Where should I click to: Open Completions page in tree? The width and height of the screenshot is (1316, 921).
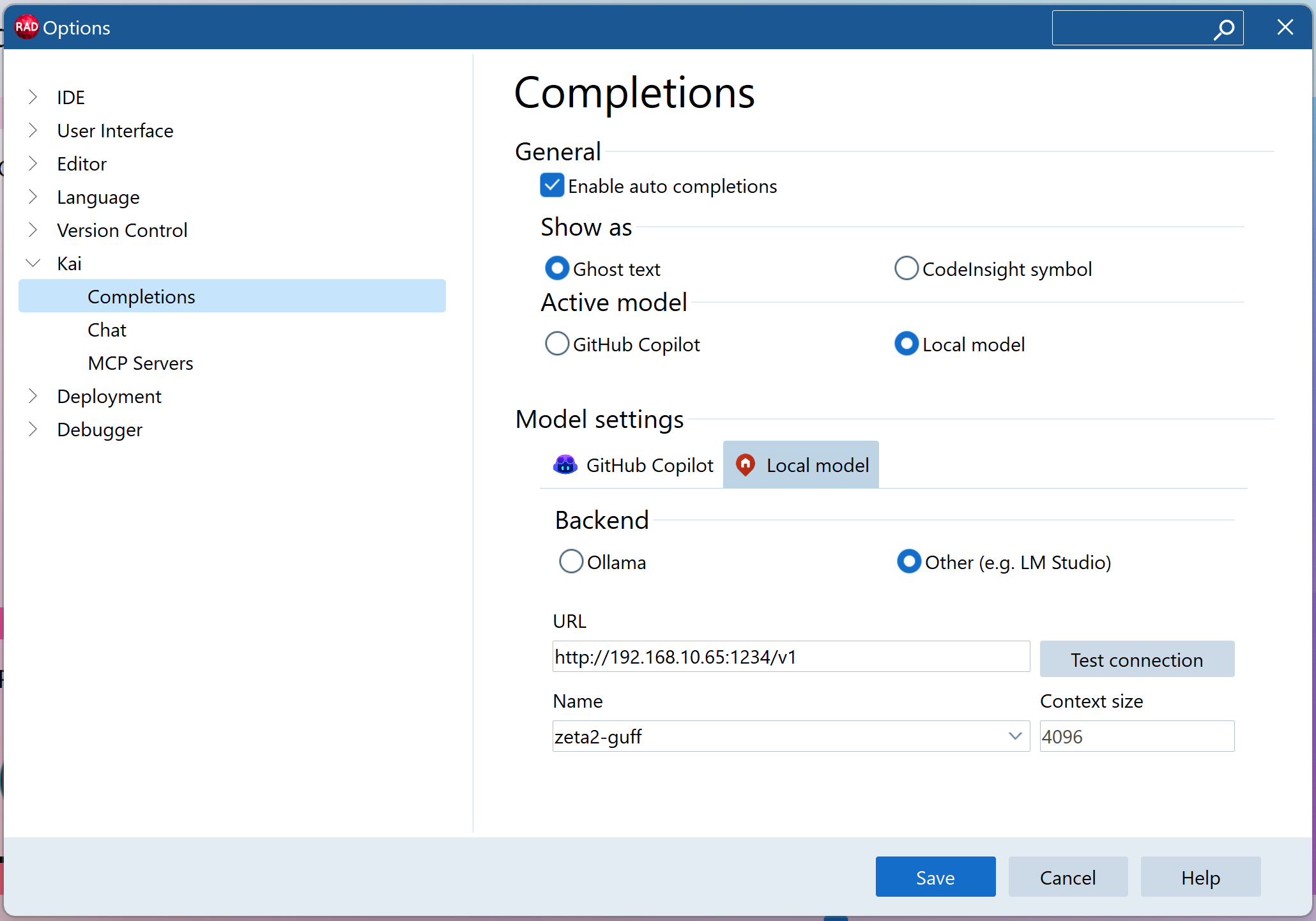(232, 296)
